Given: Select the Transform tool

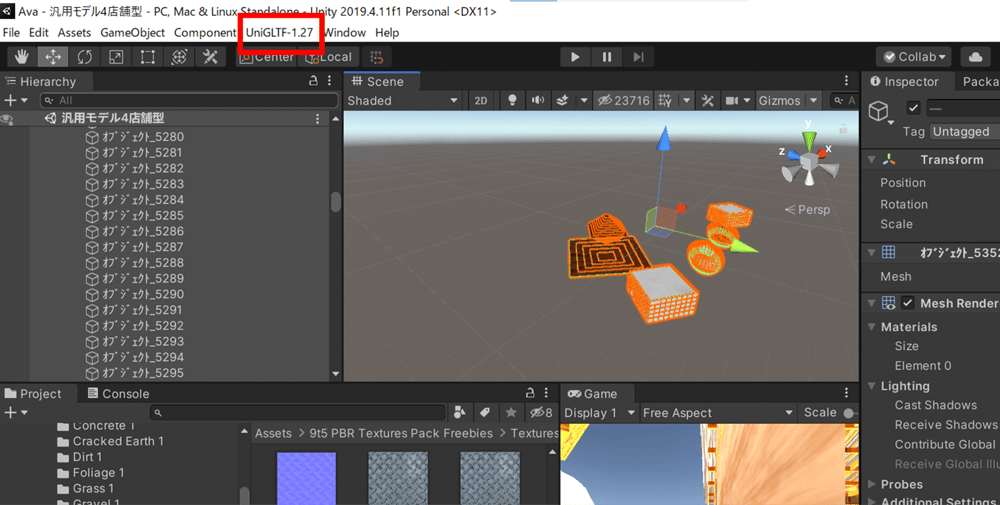Looking at the screenshot, I should pos(179,57).
